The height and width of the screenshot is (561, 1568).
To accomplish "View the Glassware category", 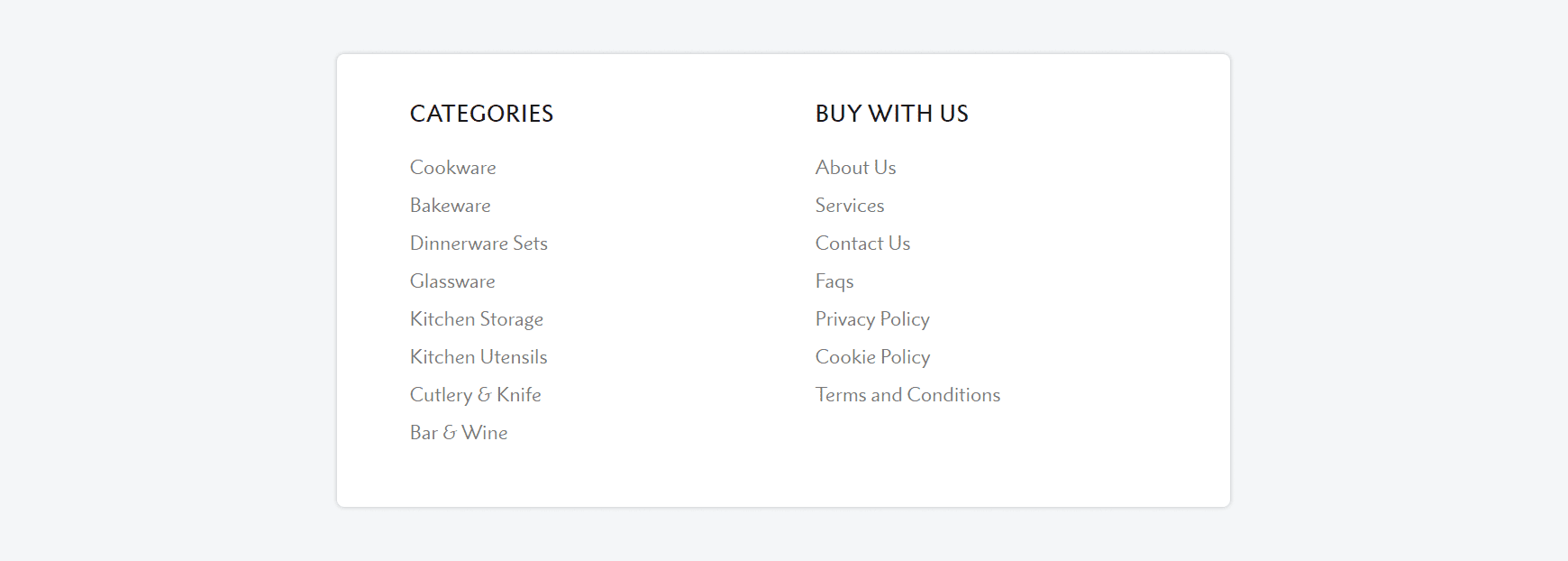I will (x=452, y=281).
